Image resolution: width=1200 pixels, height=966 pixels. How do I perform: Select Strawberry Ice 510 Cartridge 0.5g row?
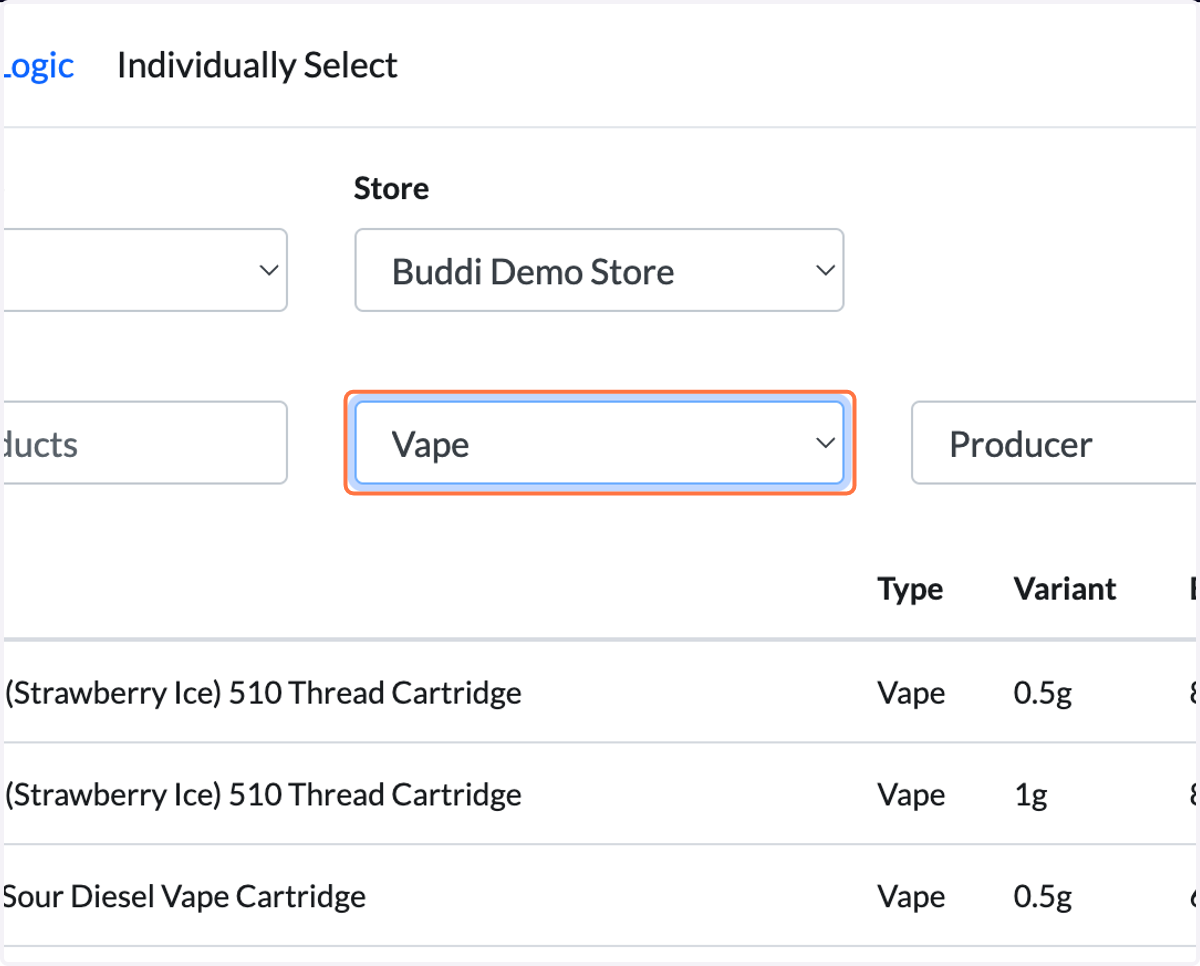tap(602, 692)
